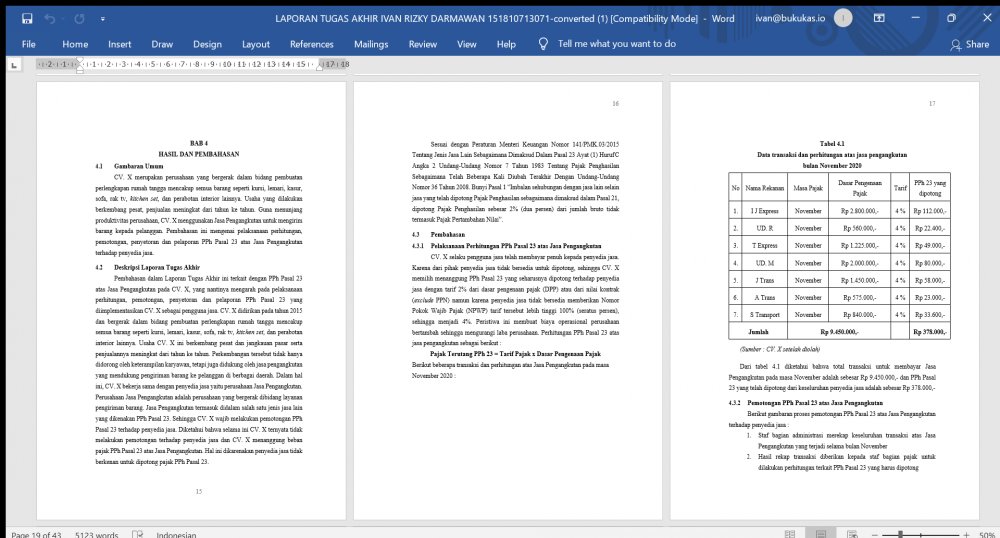Image resolution: width=1000 pixels, height=538 pixels.
Task: Select the References ribbon tab
Action: coord(312,44)
